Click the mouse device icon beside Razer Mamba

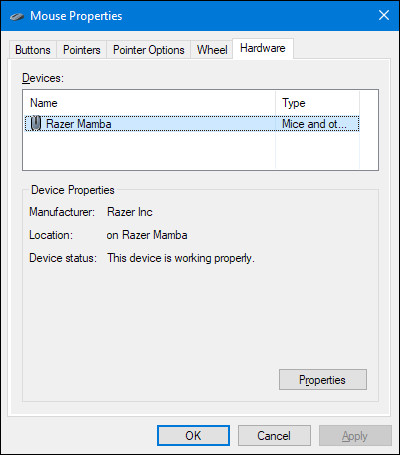(35, 123)
